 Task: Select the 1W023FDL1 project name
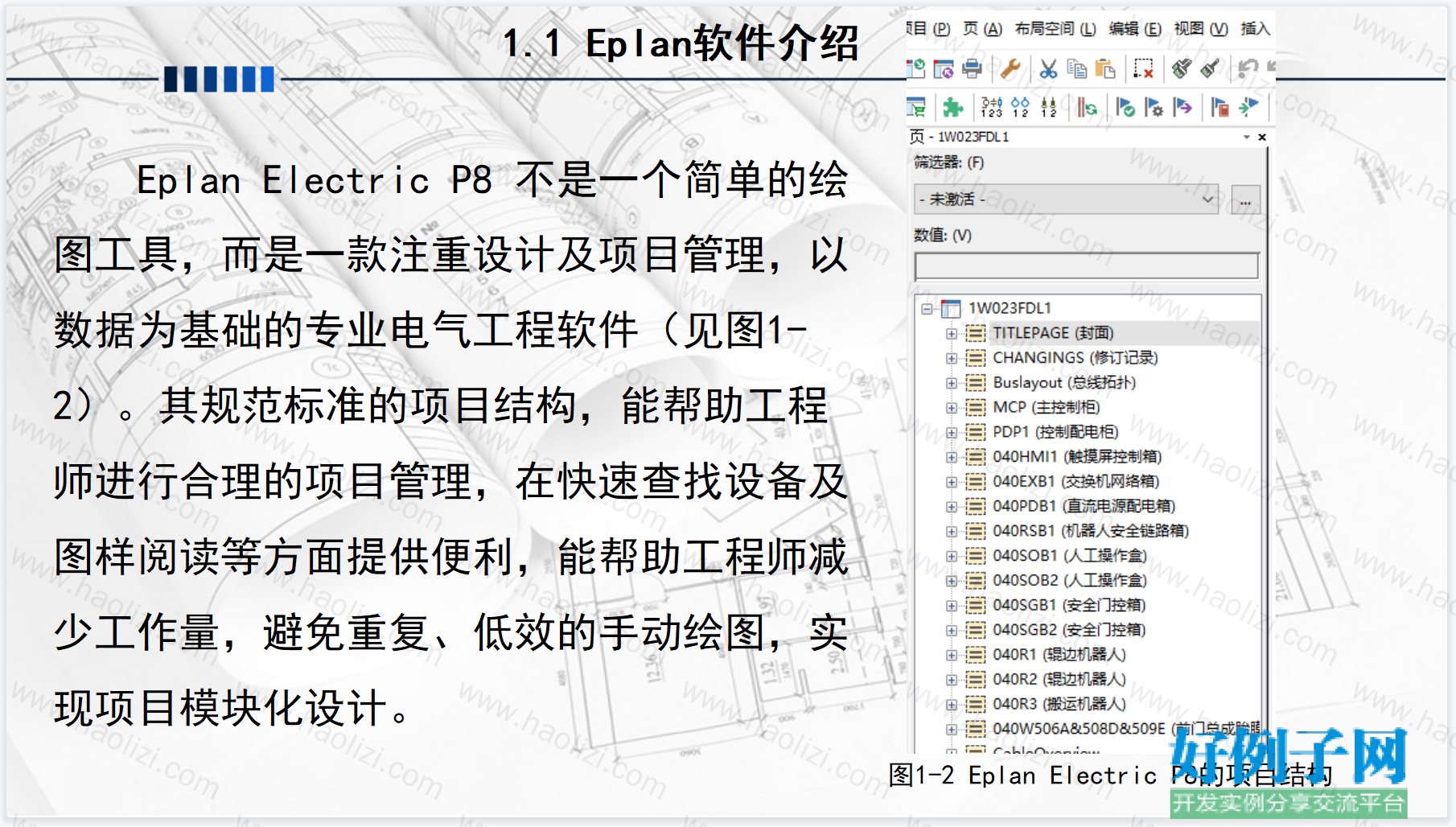point(1010,308)
